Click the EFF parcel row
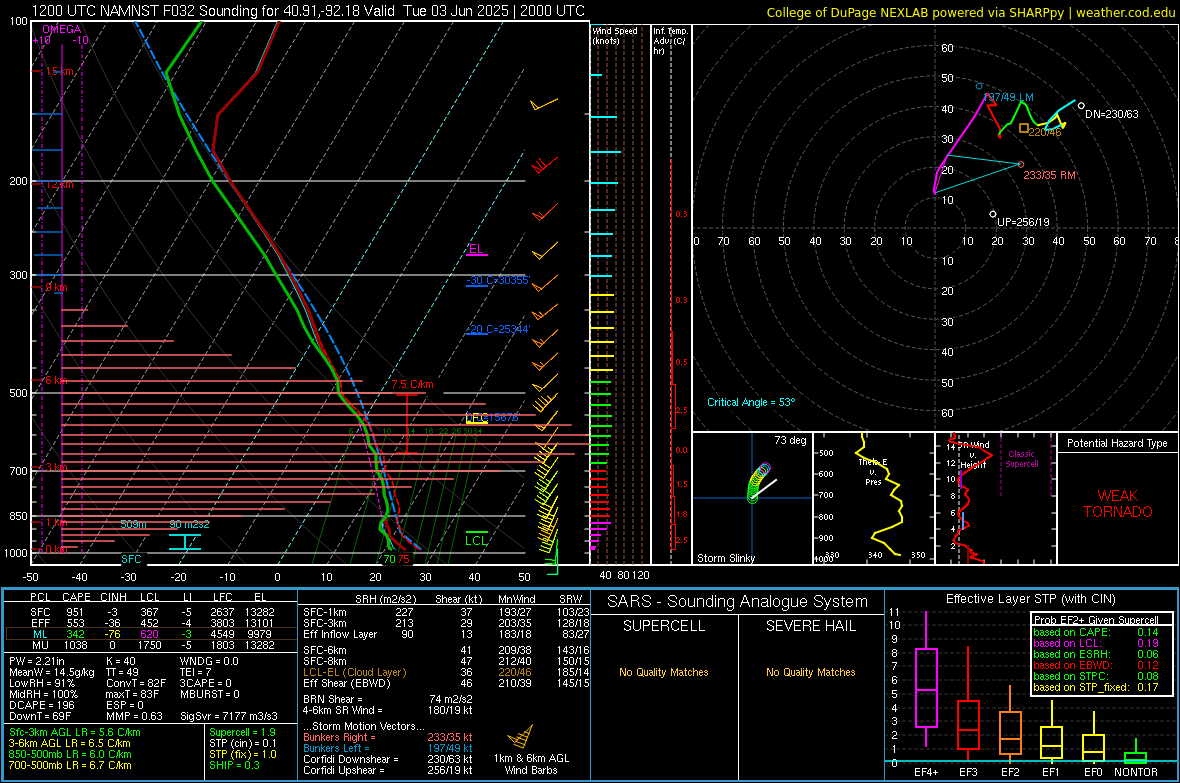The height and width of the screenshot is (783, 1180). tap(151, 623)
